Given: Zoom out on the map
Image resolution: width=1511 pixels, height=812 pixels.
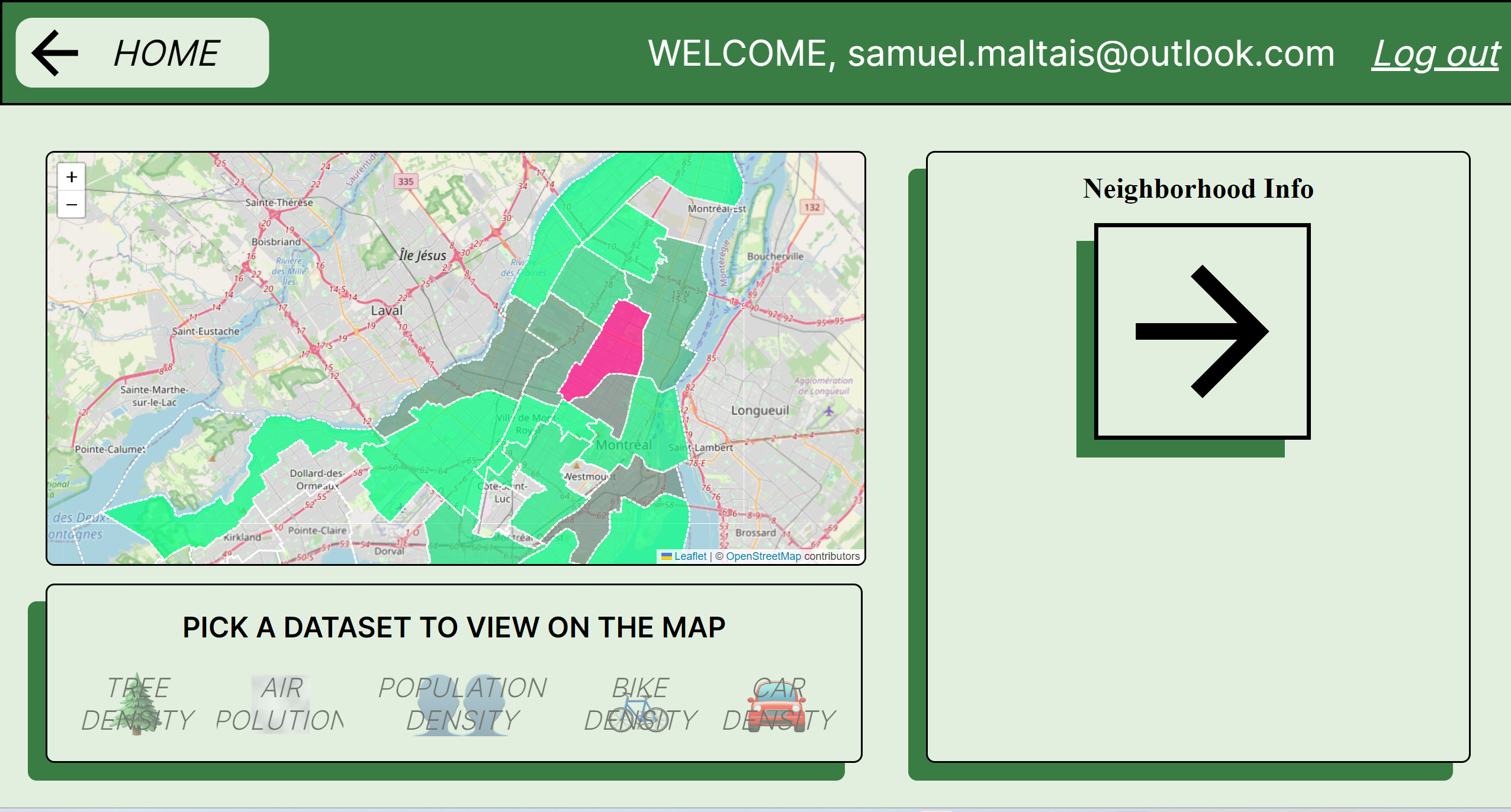Looking at the screenshot, I should [x=72, y=205].
